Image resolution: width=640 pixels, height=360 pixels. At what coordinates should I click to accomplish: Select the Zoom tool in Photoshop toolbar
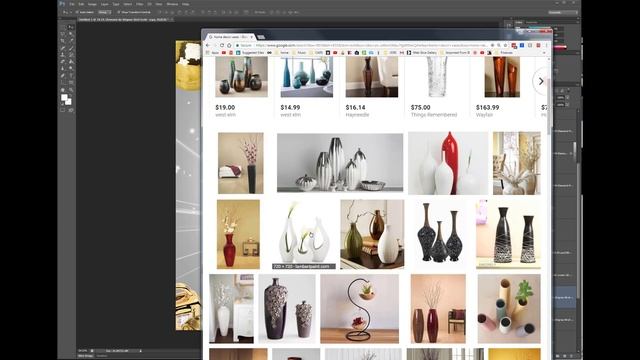[x=71, y=90]
